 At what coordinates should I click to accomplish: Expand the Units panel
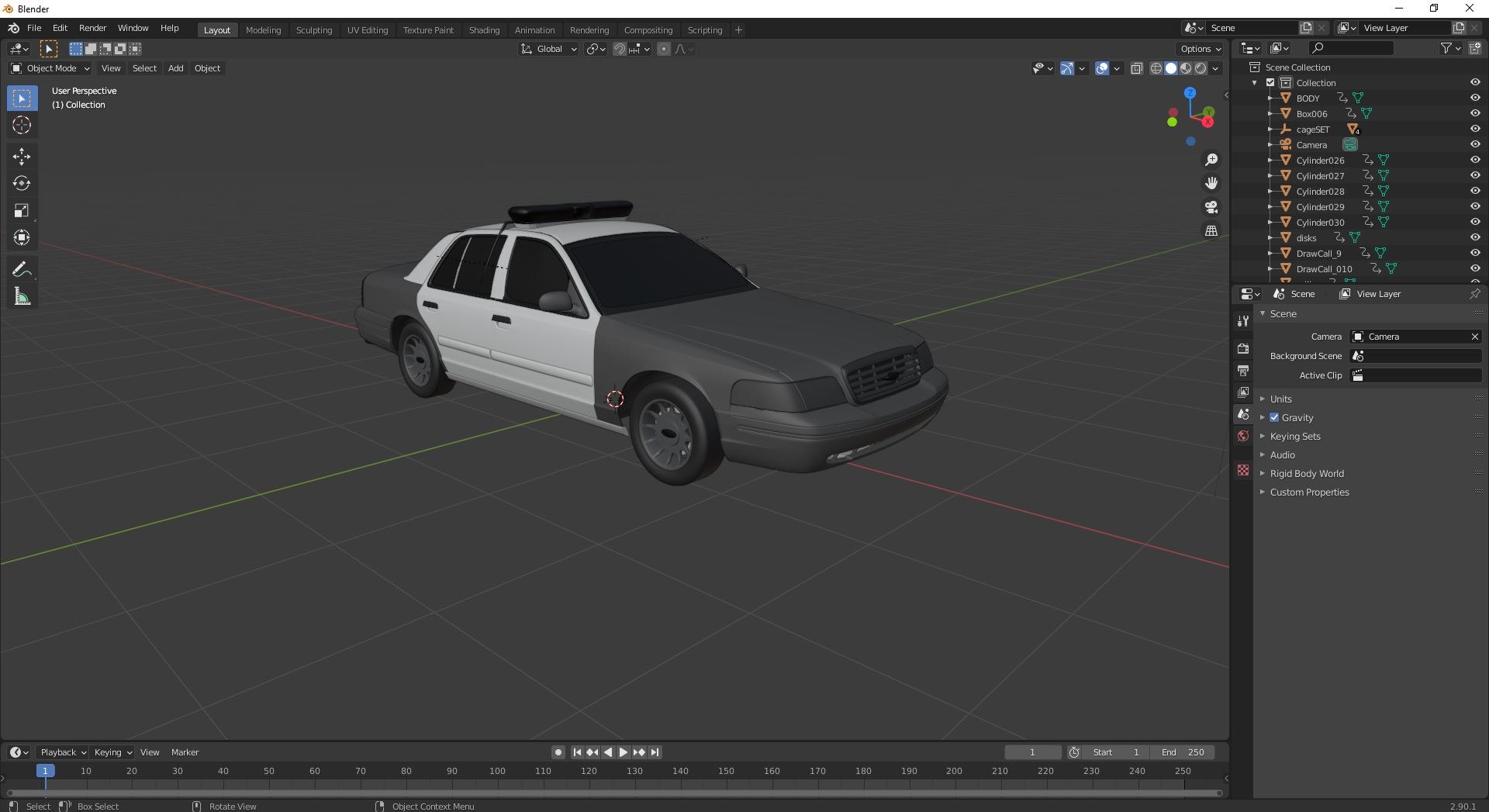coord(1280,399)
